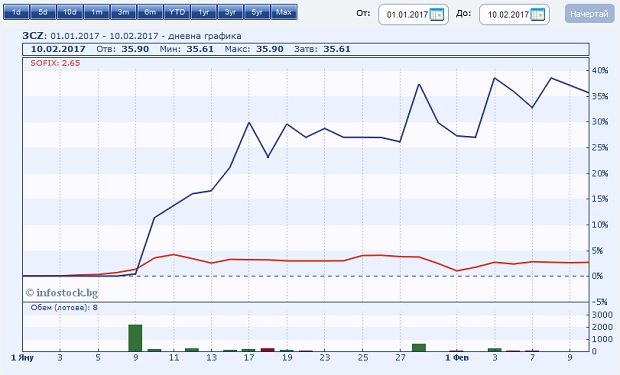Click the 3CZ chart title text
The width and height of the screenshot is (620, 375).
[x=132, y=36]
